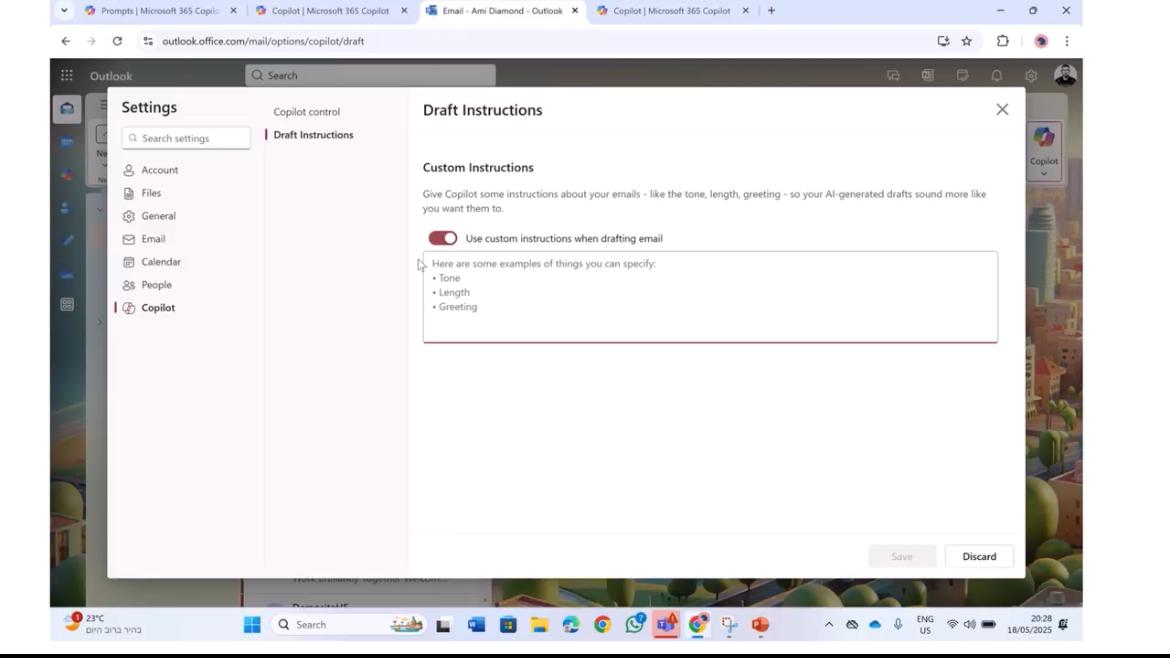Click the Search settings field
The height and width of the screenshot is (658, 1170).
(187, 138)
